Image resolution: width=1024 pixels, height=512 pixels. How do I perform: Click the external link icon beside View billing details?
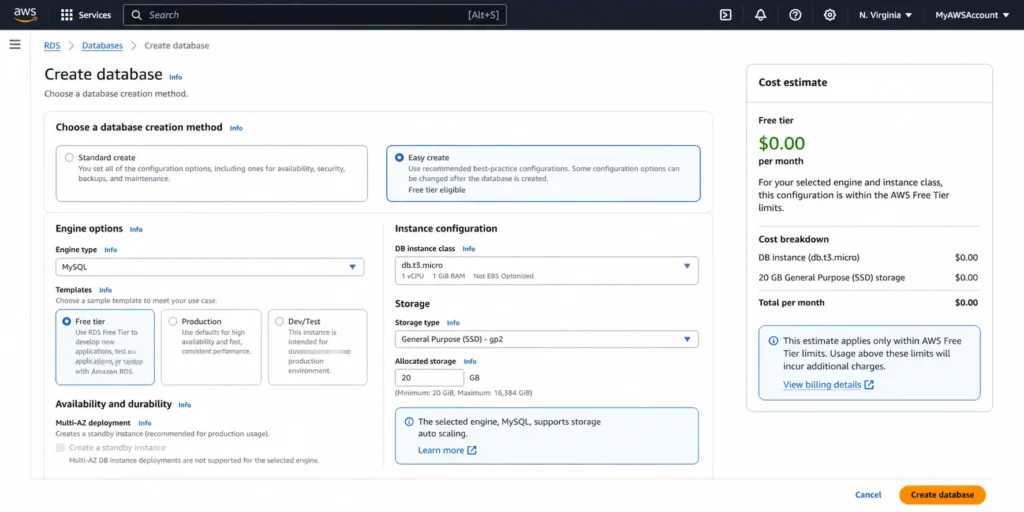coord(869,385)
